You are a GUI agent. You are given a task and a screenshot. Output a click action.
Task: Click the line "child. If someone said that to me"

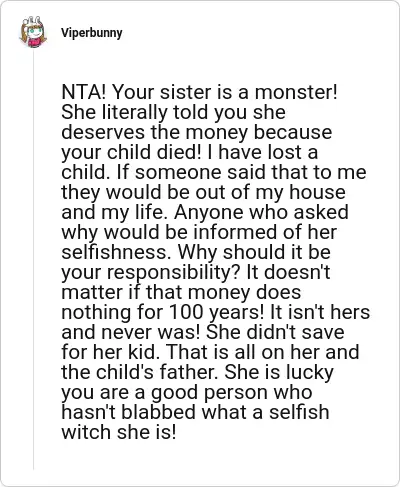click(214, 172)
